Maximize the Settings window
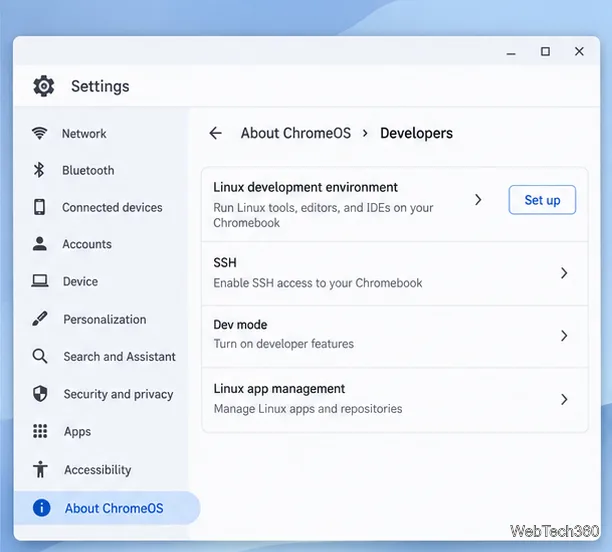The image size is (612, 552). click(545, 51)
